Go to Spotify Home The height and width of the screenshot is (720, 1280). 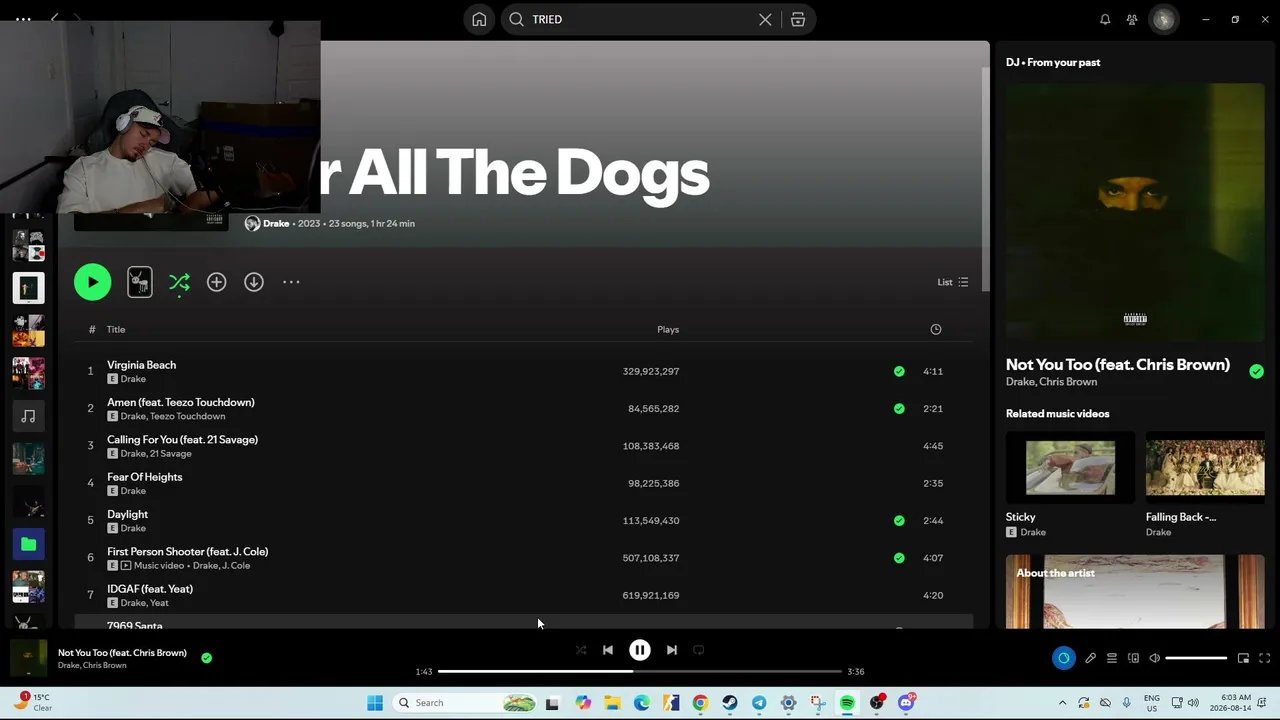[x=479, y=19]
